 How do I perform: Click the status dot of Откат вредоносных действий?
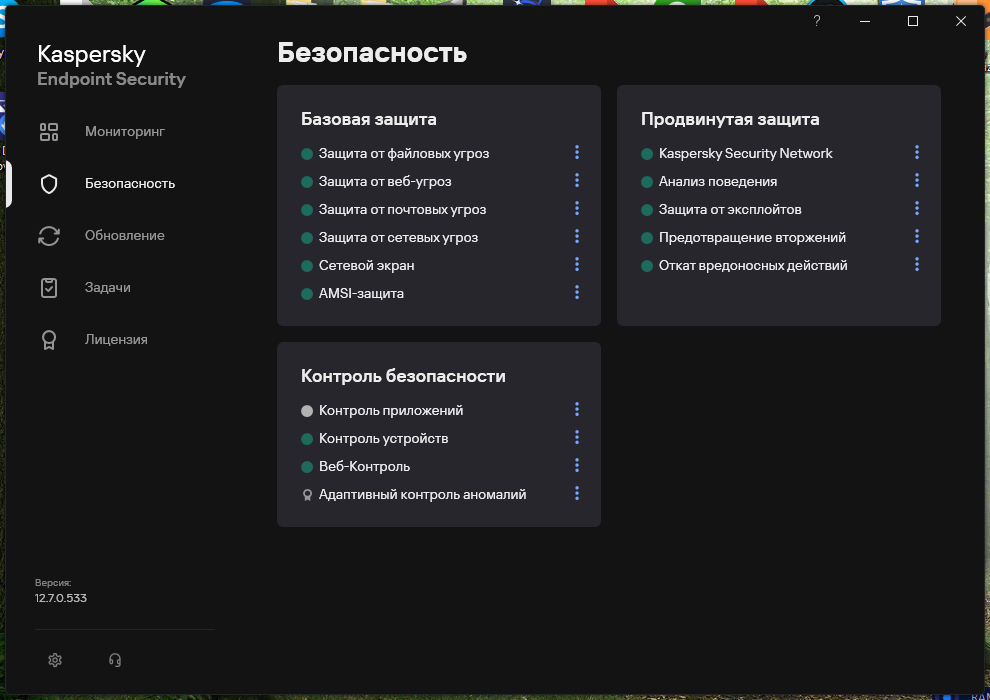tap(647, 266)
